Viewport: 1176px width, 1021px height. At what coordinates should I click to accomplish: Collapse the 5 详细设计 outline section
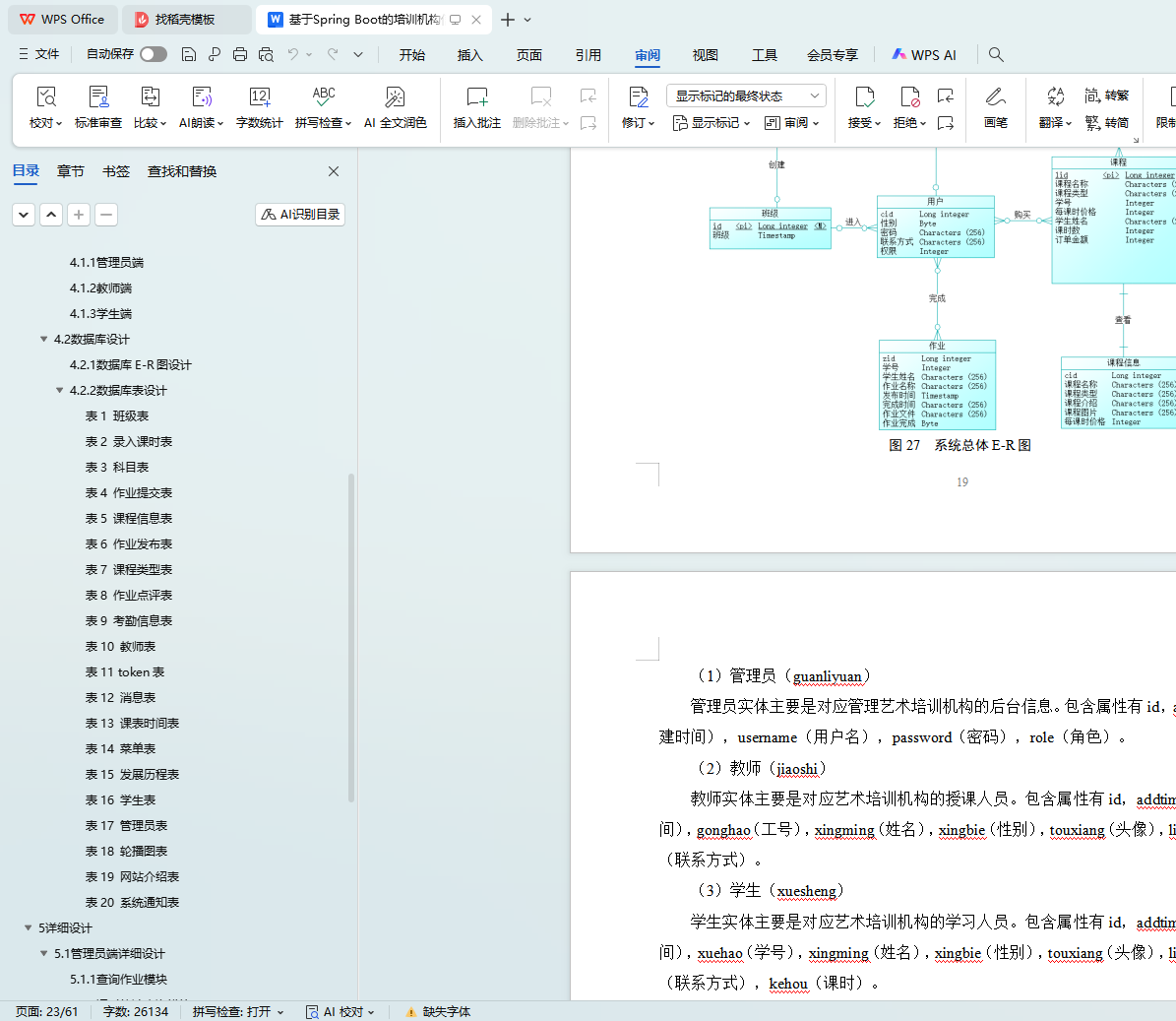pos(29,928)
